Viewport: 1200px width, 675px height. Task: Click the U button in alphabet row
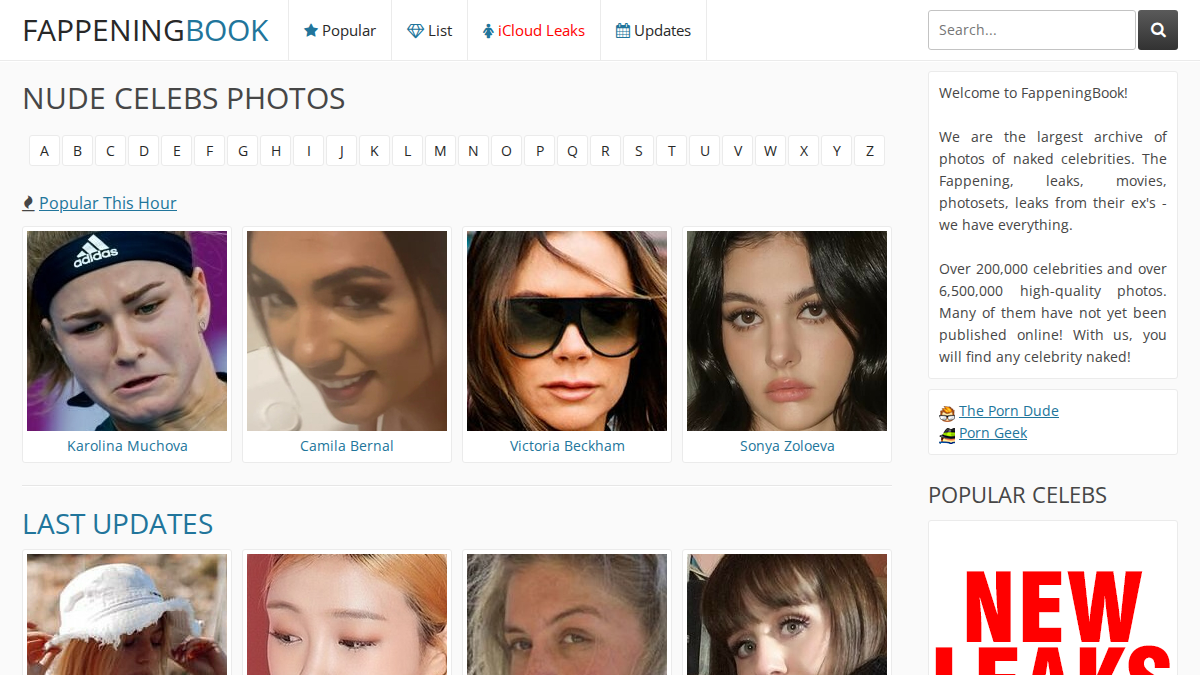click(704, 151)
